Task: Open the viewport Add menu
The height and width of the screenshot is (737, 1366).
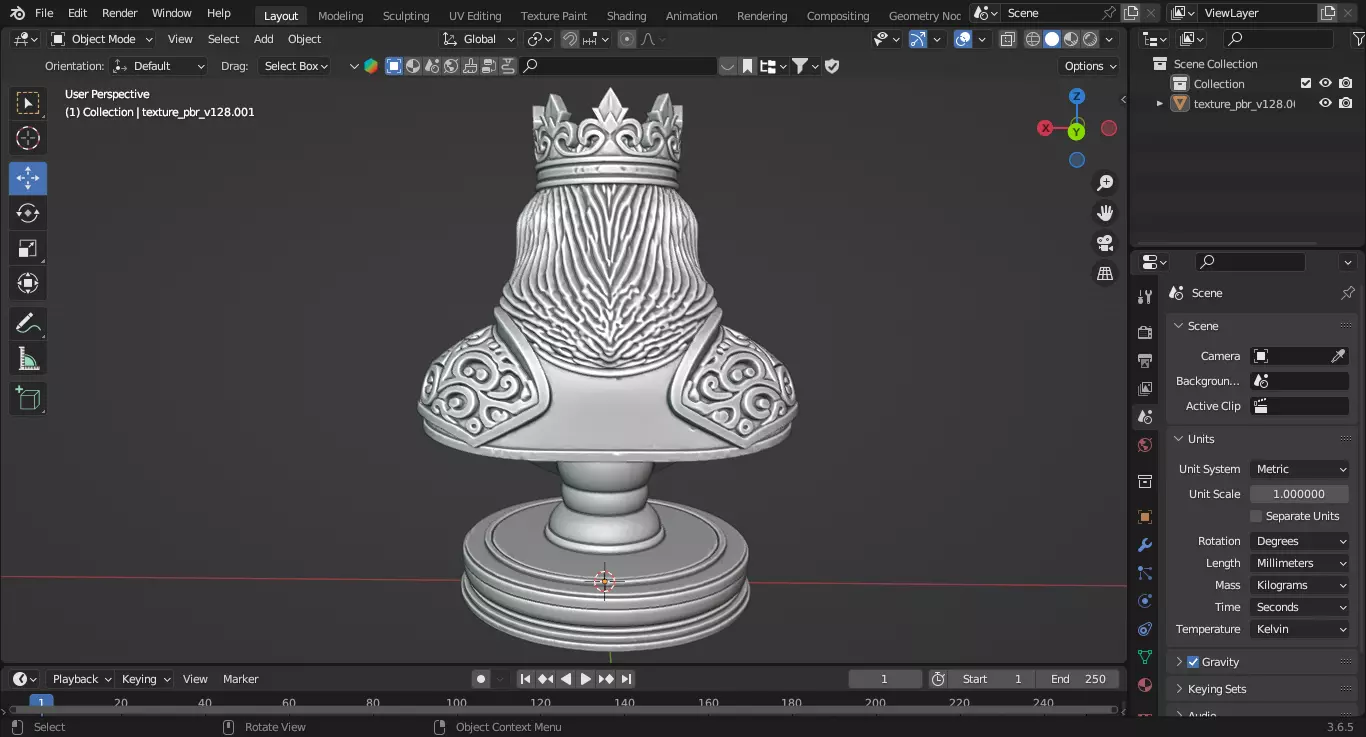Action: 263,39
